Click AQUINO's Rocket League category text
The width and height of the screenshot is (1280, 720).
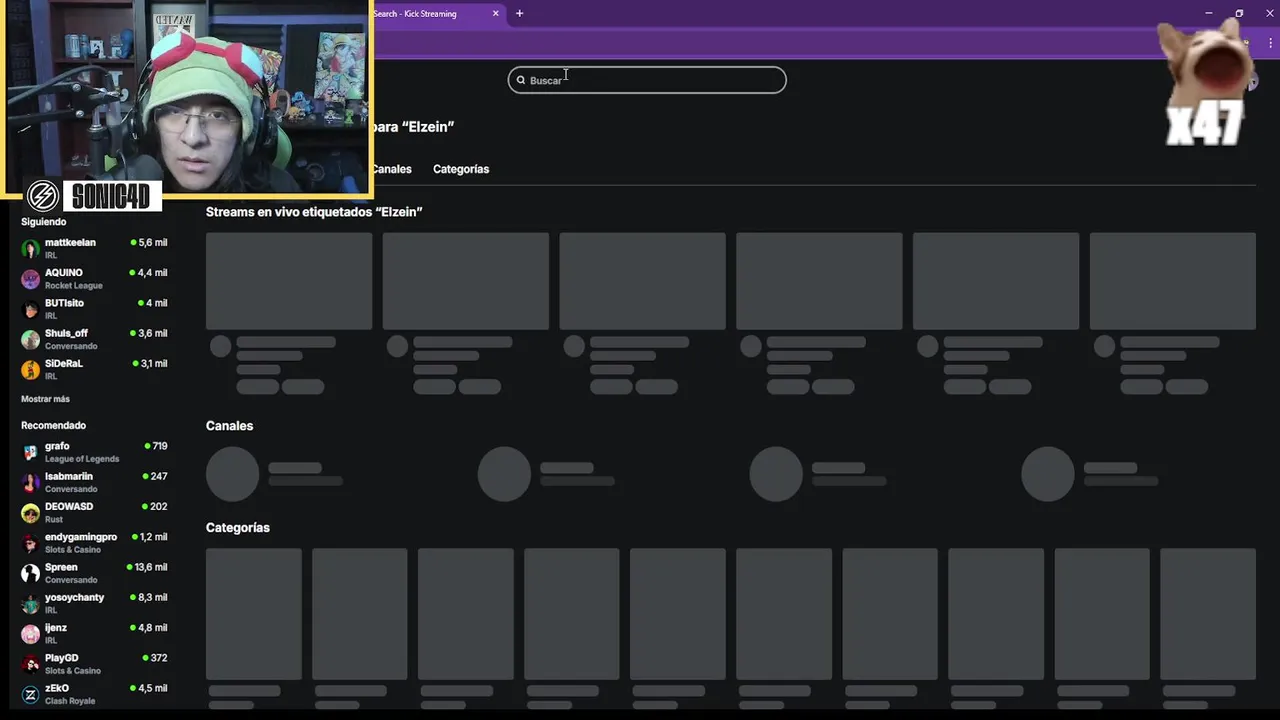[73, 286]
